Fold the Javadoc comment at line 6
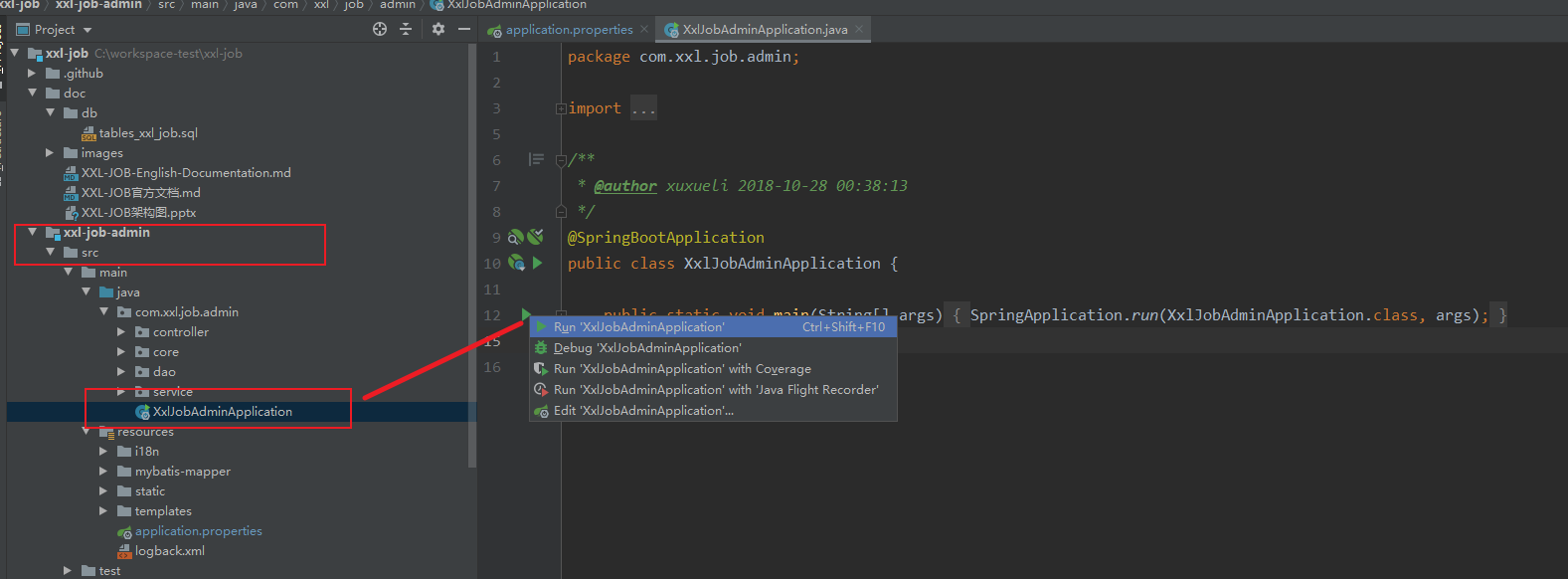1568x579 pixels. click(x=561, y=160)
